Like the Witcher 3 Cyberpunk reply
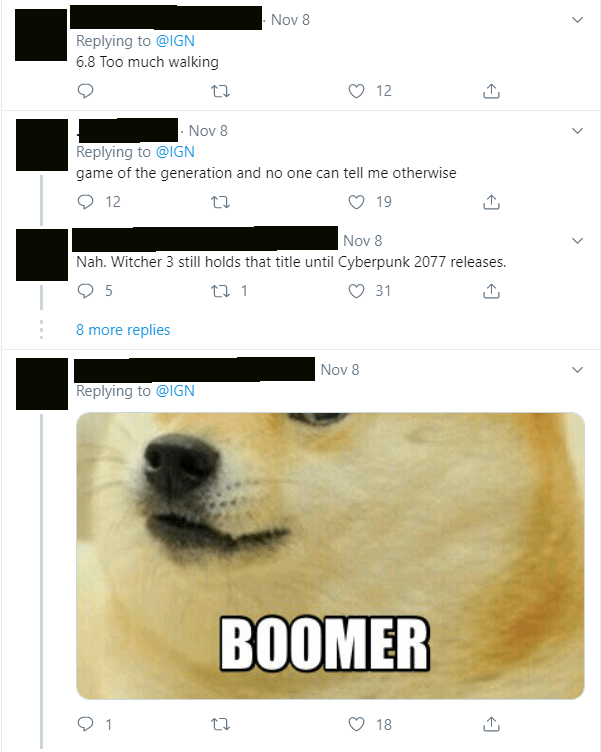 (356, 291)
